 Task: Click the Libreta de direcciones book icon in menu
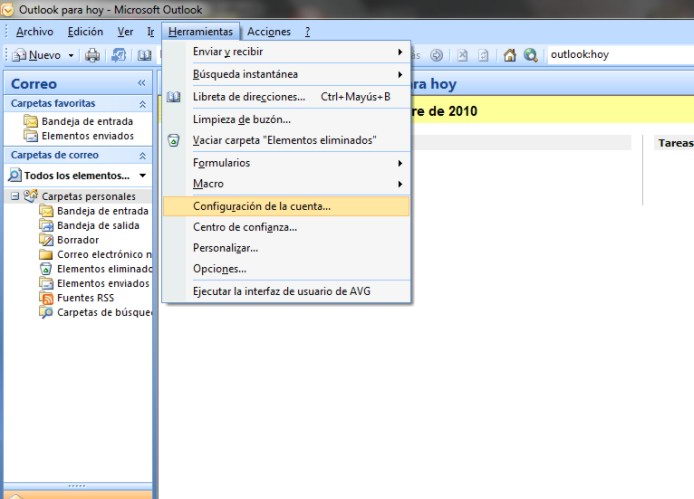pyautogui.click(x=174, y=97)
